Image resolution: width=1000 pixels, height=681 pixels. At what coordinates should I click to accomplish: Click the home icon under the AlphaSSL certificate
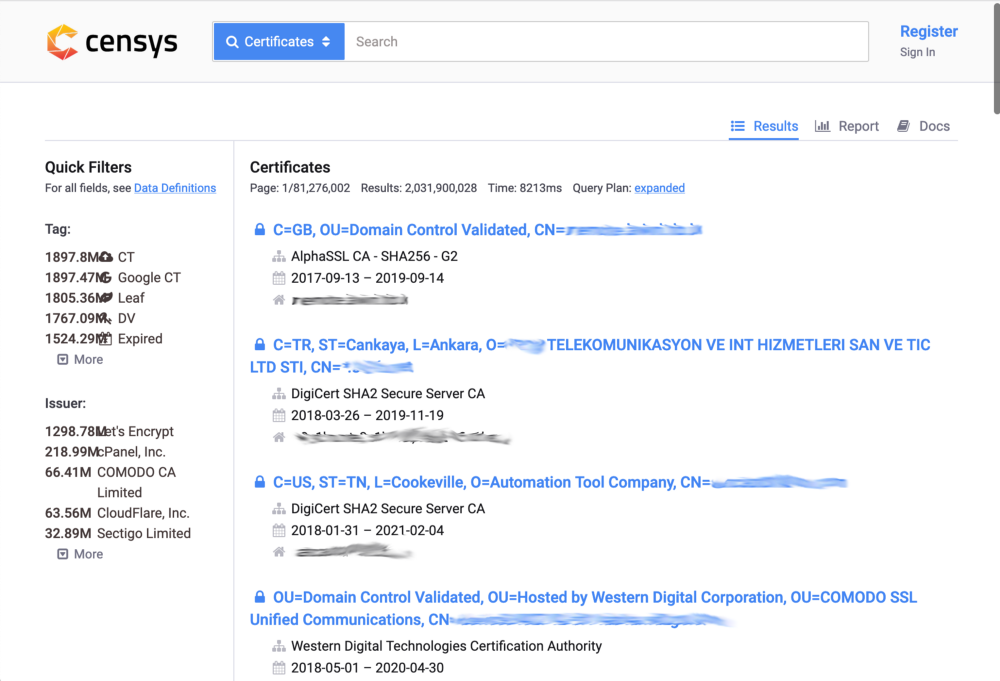pos(279,300)
